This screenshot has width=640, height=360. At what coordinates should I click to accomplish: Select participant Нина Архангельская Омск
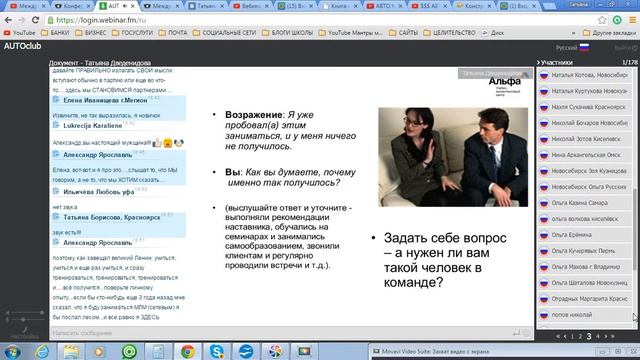[584, 155]
